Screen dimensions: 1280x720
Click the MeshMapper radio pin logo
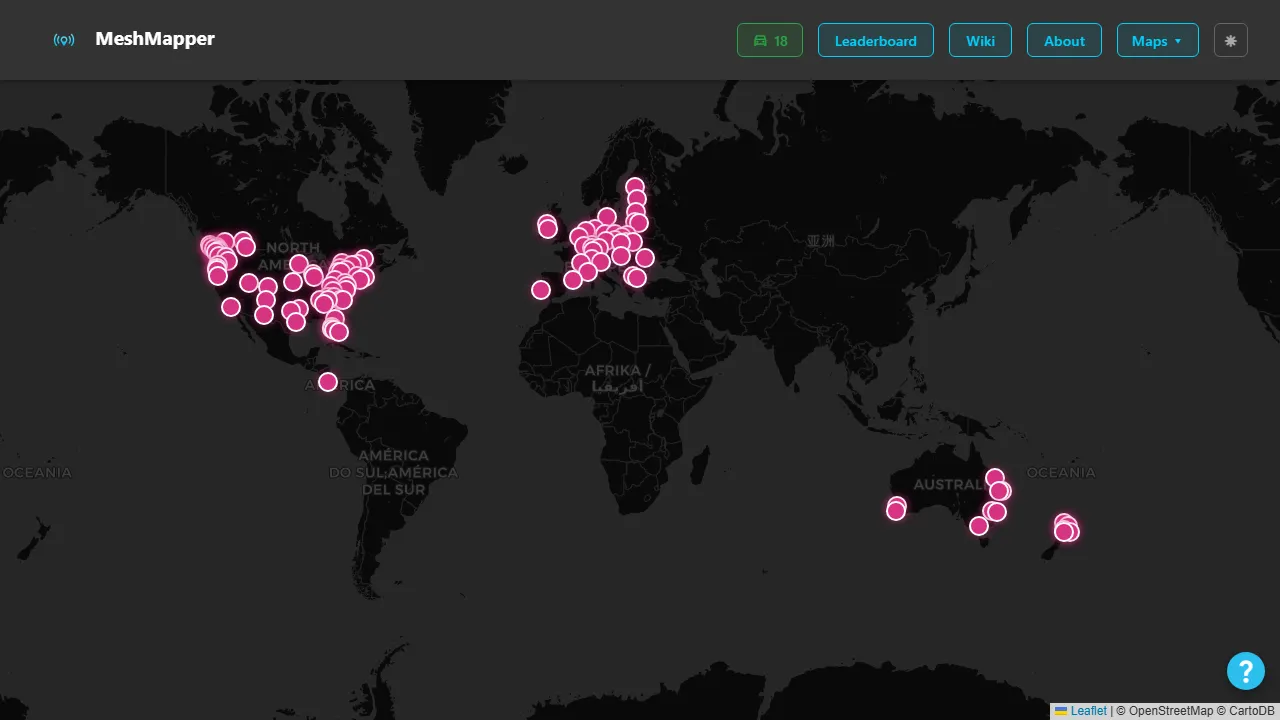pos(64,40)
